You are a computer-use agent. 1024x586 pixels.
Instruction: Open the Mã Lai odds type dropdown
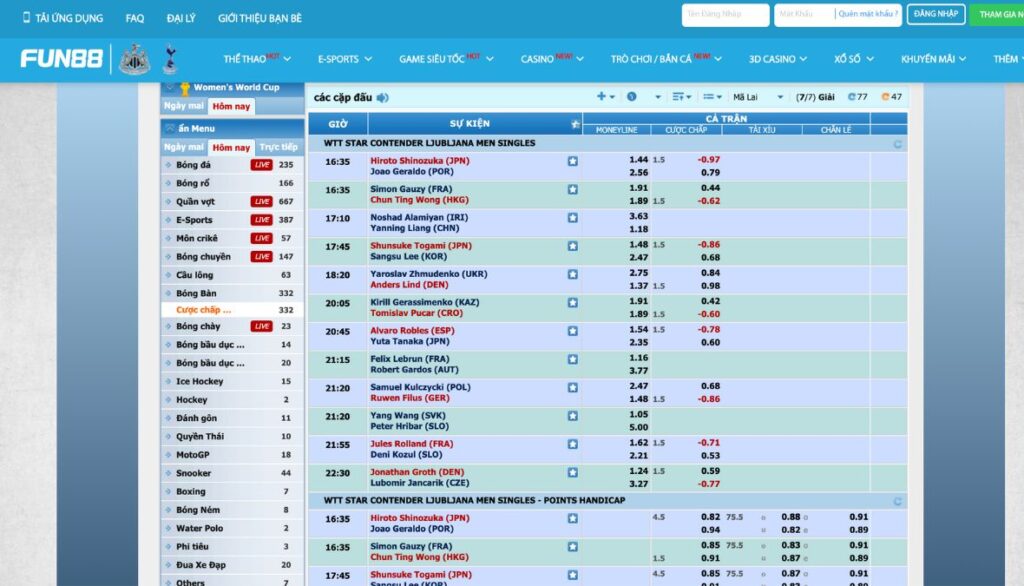[757, 97]
